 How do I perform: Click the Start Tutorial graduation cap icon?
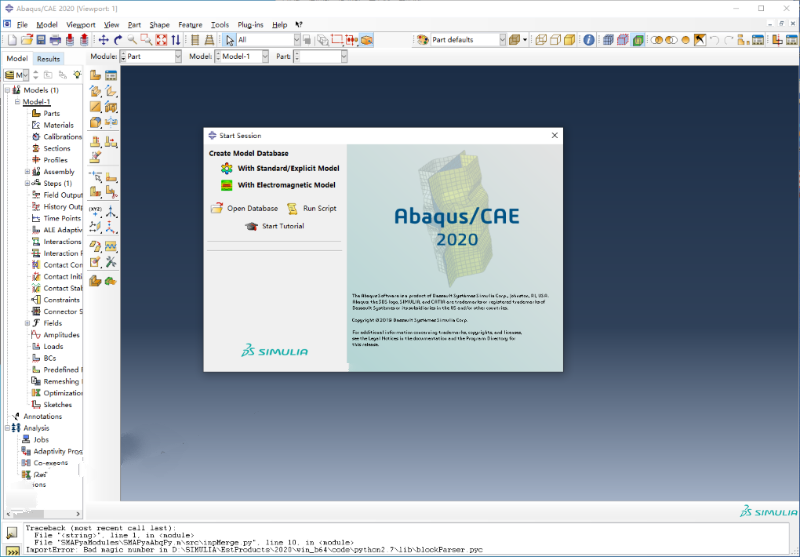coord(251,226)
